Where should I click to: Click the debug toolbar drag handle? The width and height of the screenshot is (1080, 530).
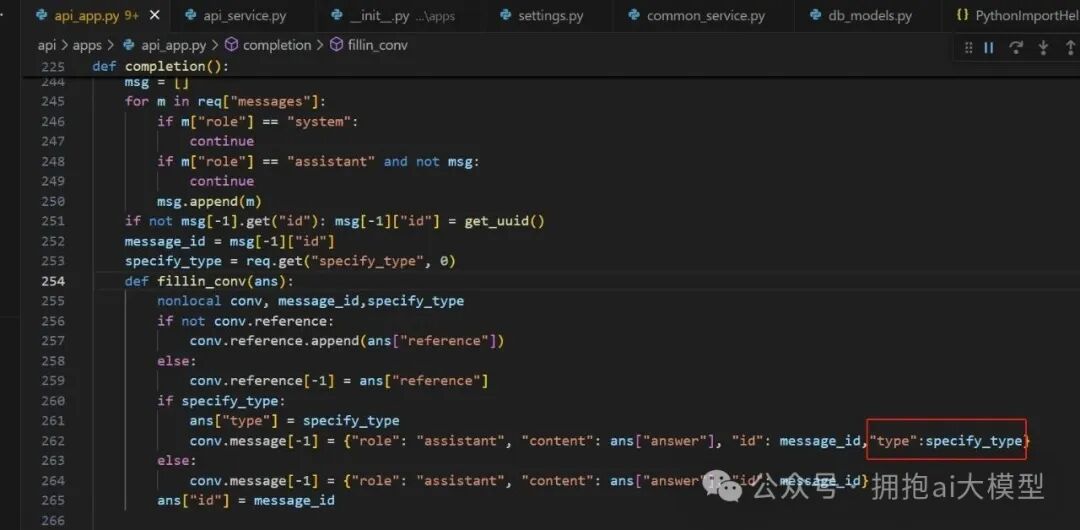(x=968, y=48)
